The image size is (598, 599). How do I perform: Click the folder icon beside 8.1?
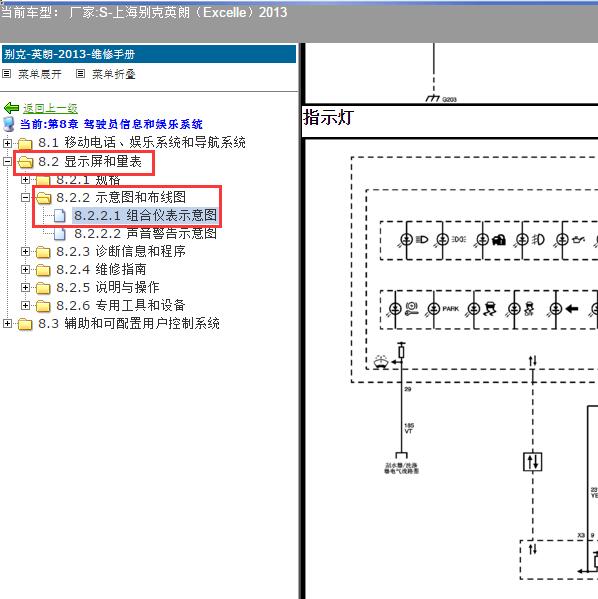point(25,144)
